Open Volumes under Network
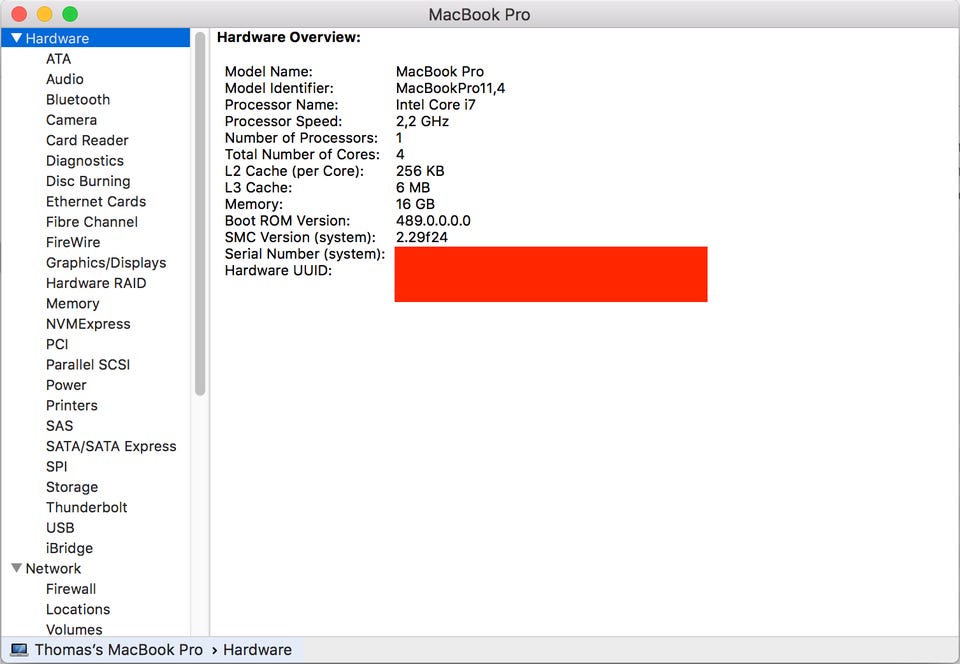 coord(74,629)
